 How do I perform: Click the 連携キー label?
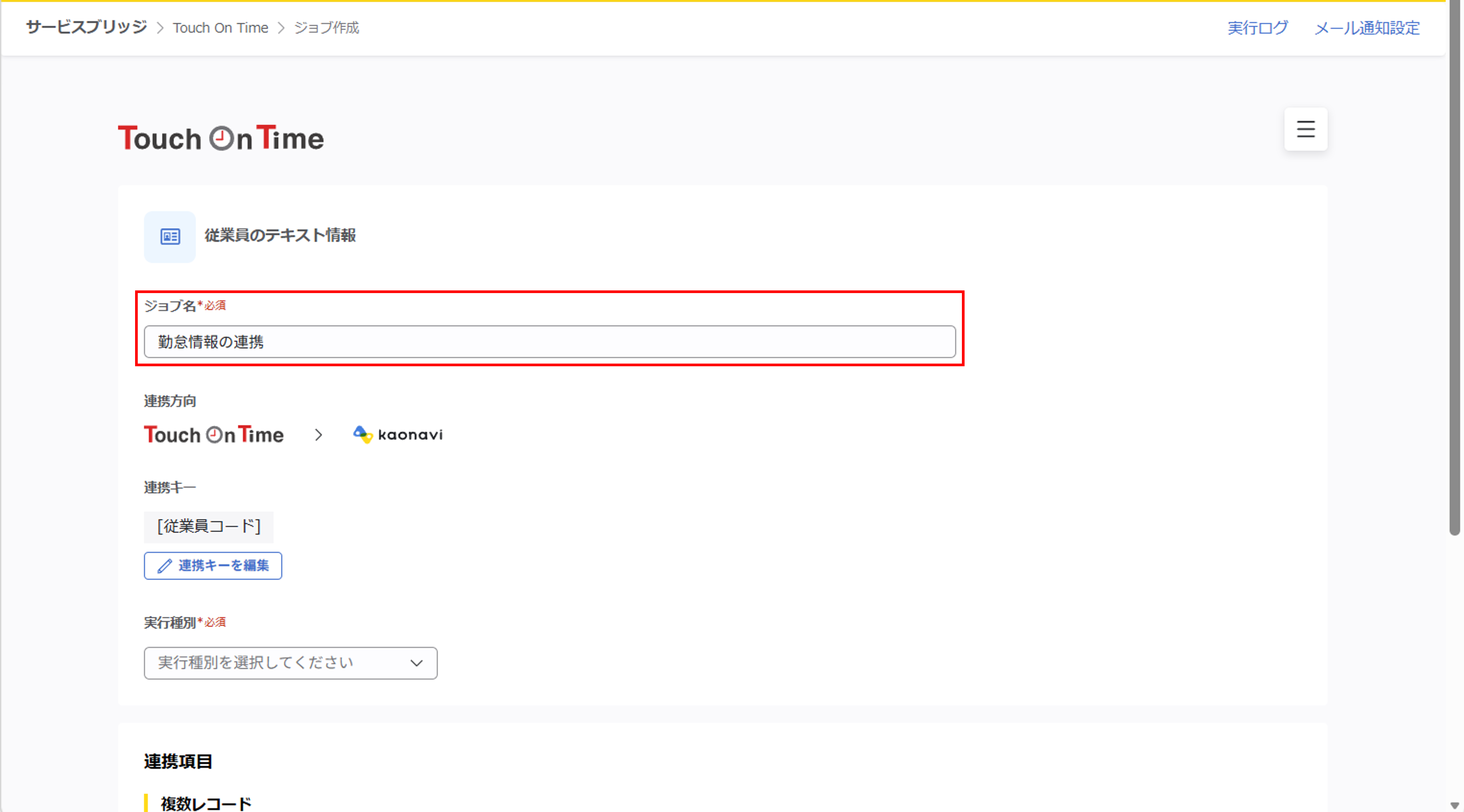[x=170, y=488]
